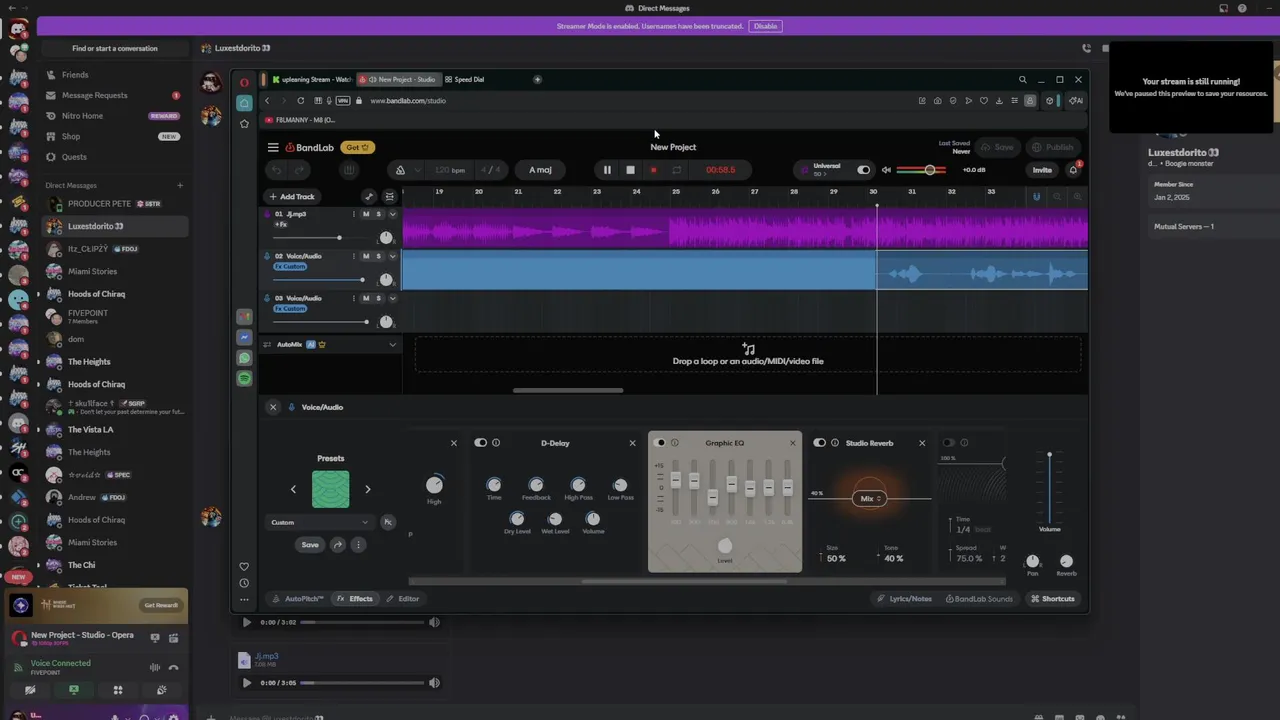Switch to the Effects tab
This screenshot has height=720, width=1280.
355,599
